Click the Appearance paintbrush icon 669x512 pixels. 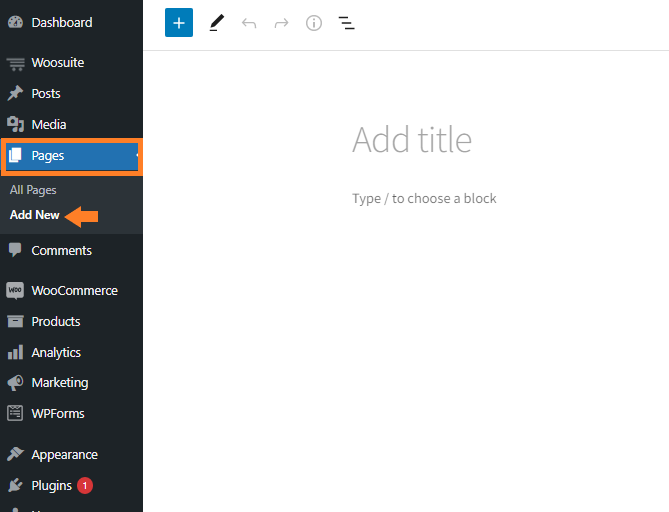click(15, 454)
